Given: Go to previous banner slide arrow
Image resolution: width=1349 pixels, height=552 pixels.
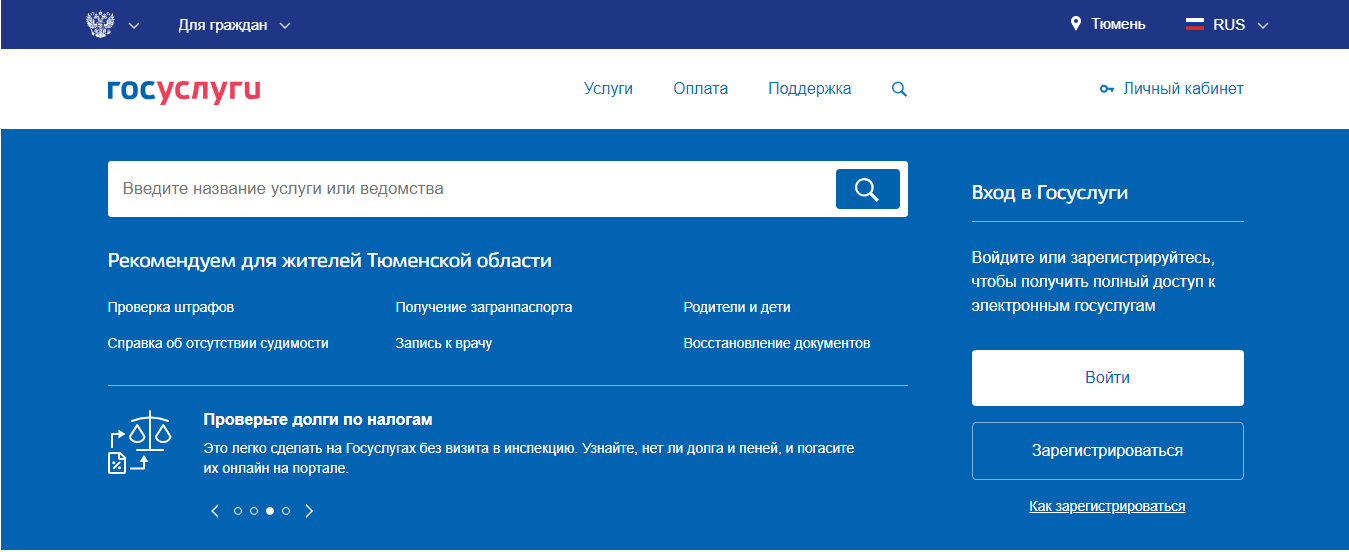Looking at the screenshot, I should (215, 511).
